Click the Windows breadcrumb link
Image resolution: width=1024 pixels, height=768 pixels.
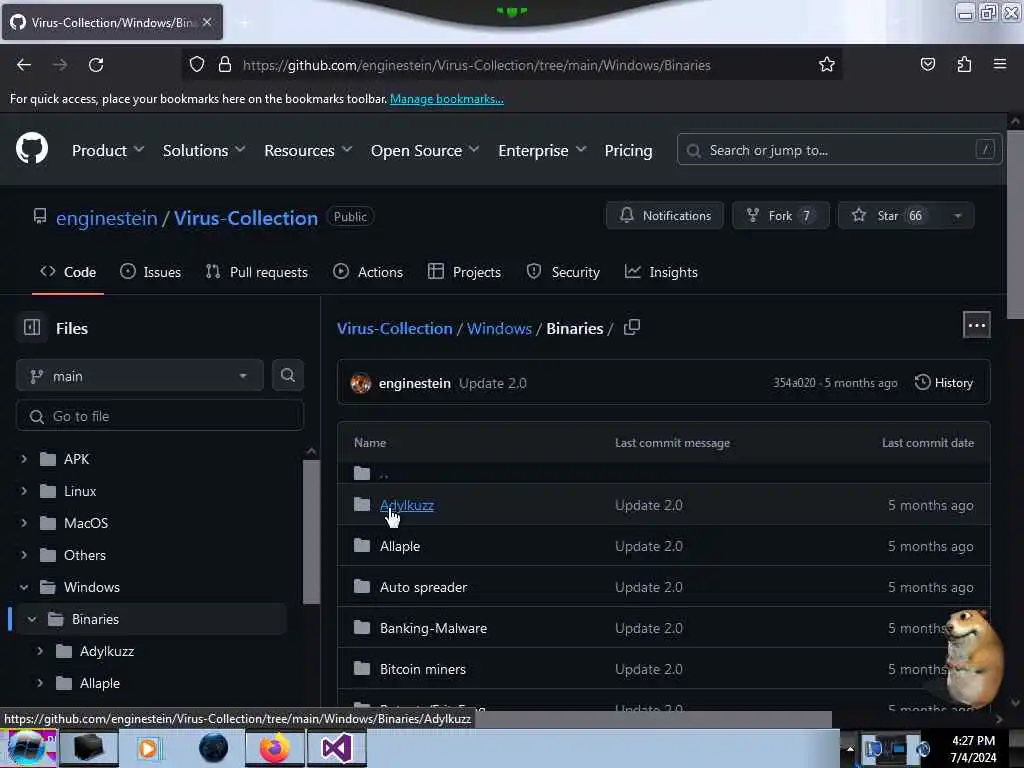point(499,328)
